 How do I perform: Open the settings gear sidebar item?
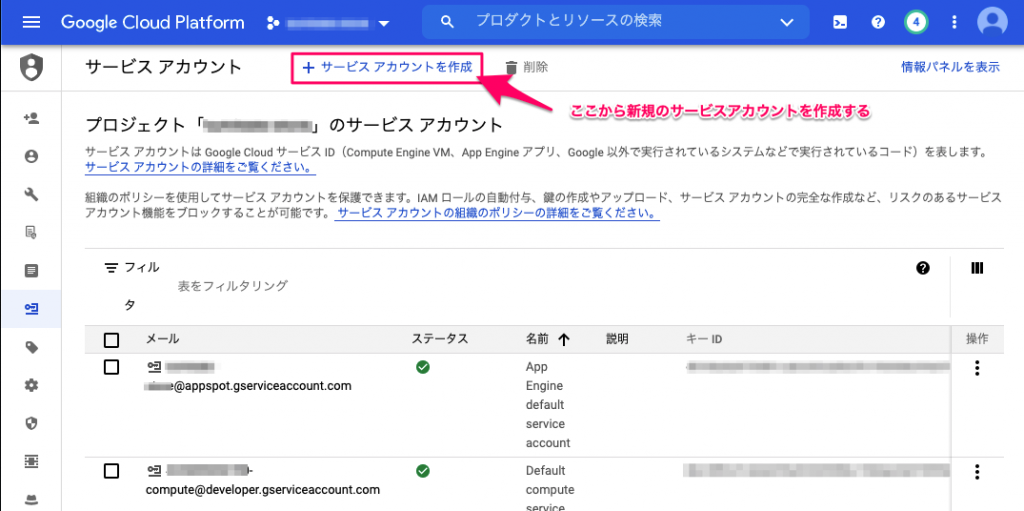(x=31, y=385)
